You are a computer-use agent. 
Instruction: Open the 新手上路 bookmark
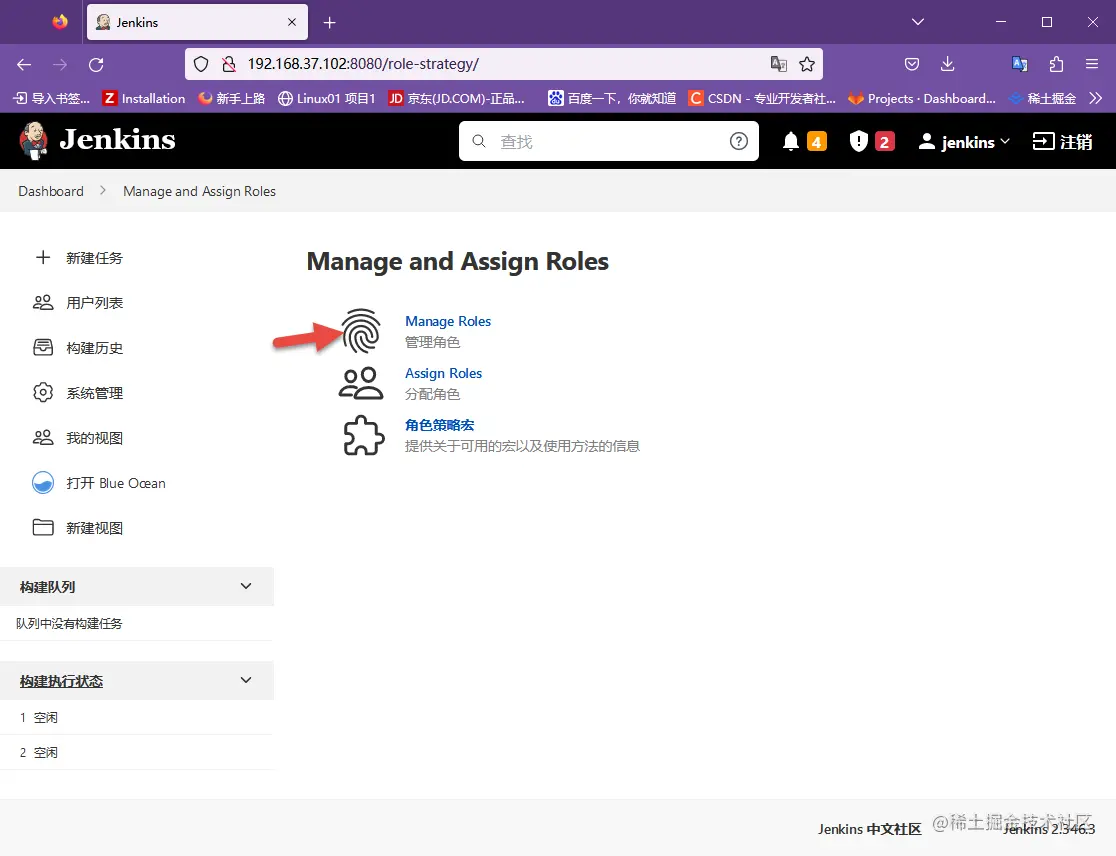click(231, 98)
